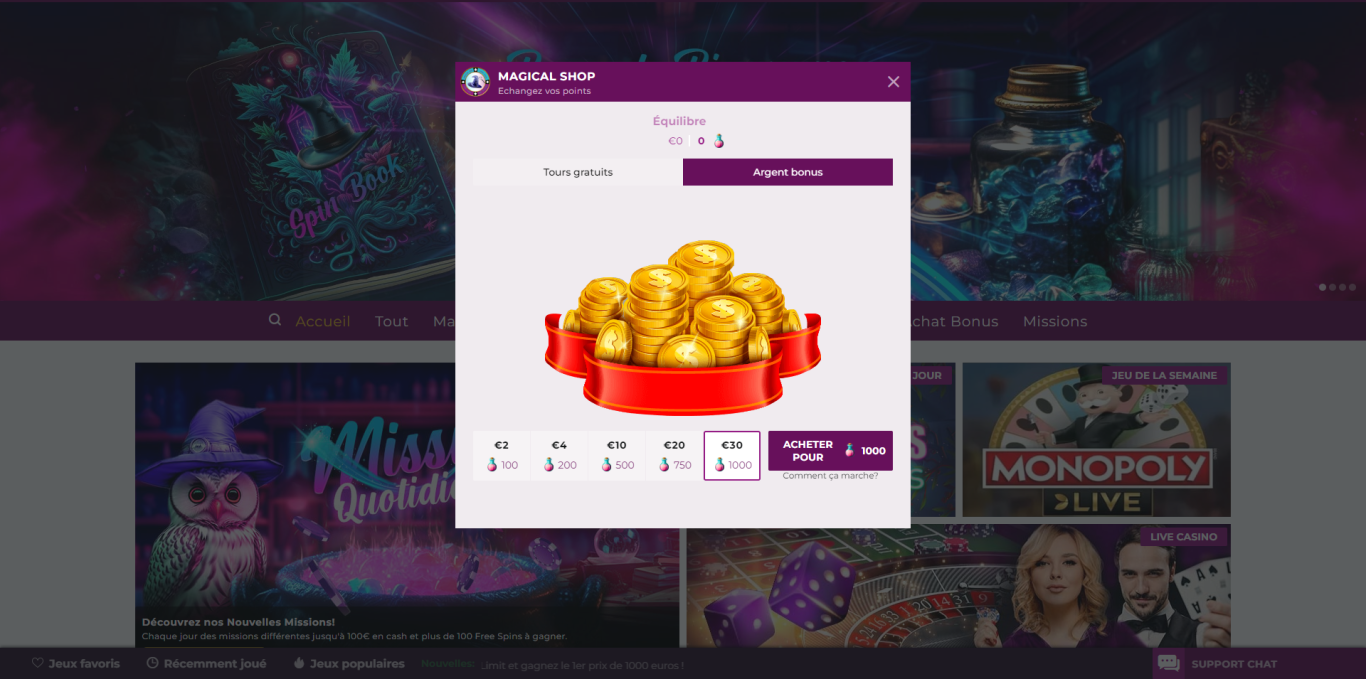Click the first banner carousel dot

coord(1323,287)
